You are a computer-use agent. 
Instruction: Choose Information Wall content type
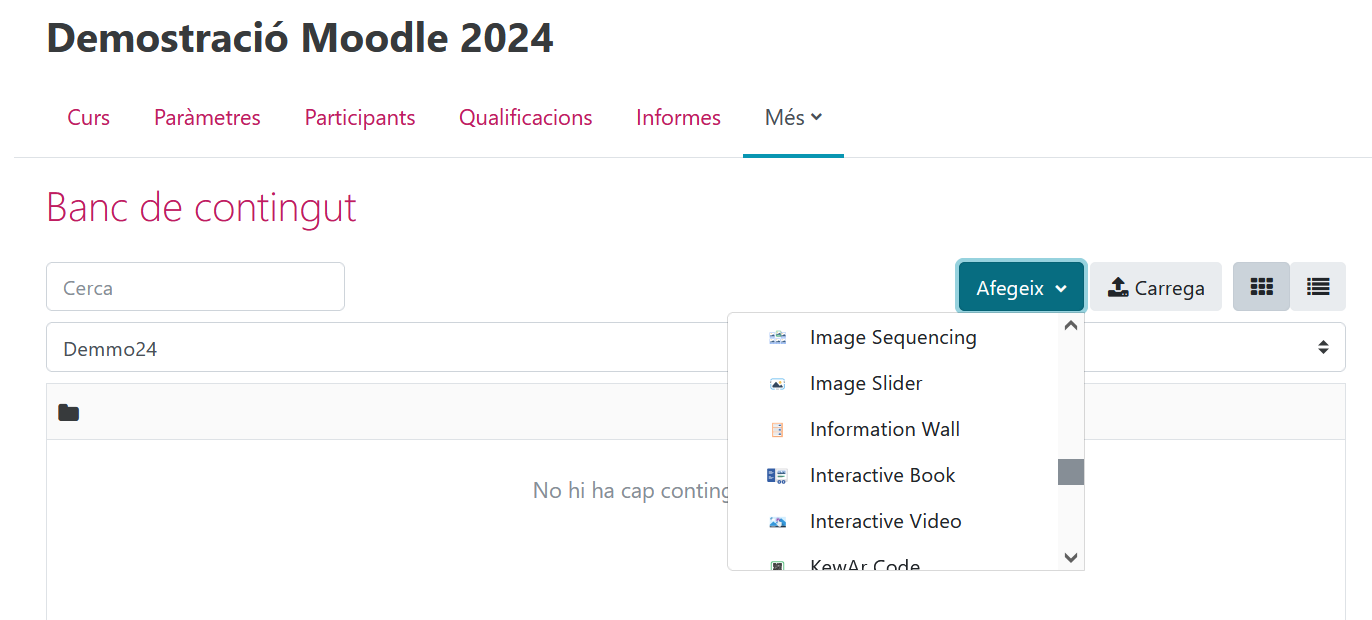coord(884,430)
